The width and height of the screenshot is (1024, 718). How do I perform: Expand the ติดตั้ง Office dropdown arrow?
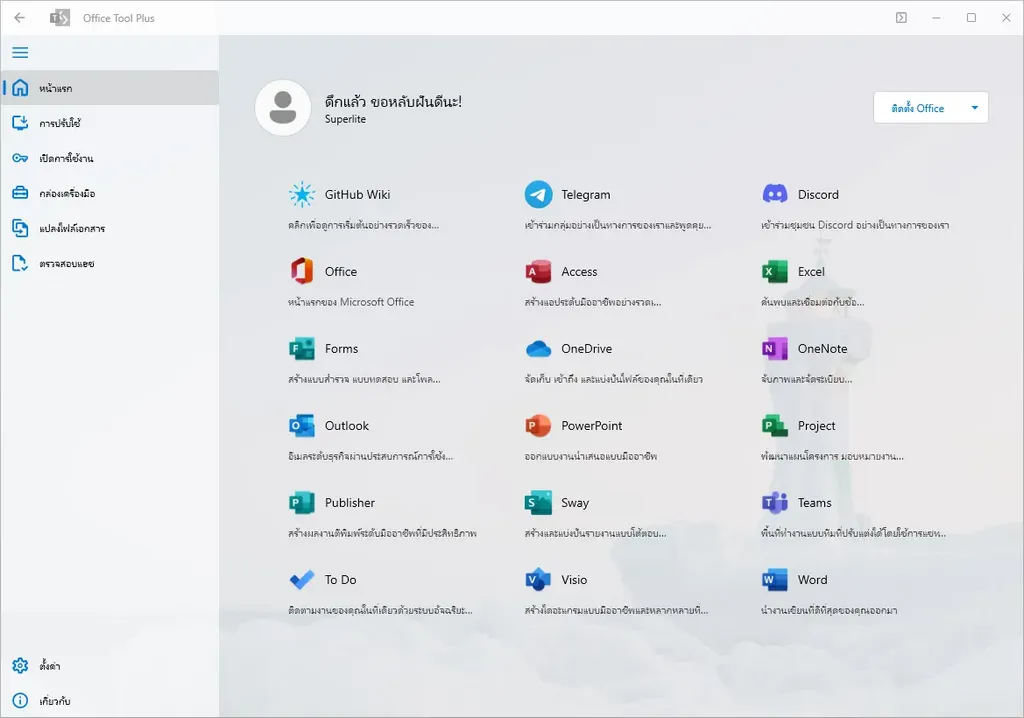pos(974,108)
